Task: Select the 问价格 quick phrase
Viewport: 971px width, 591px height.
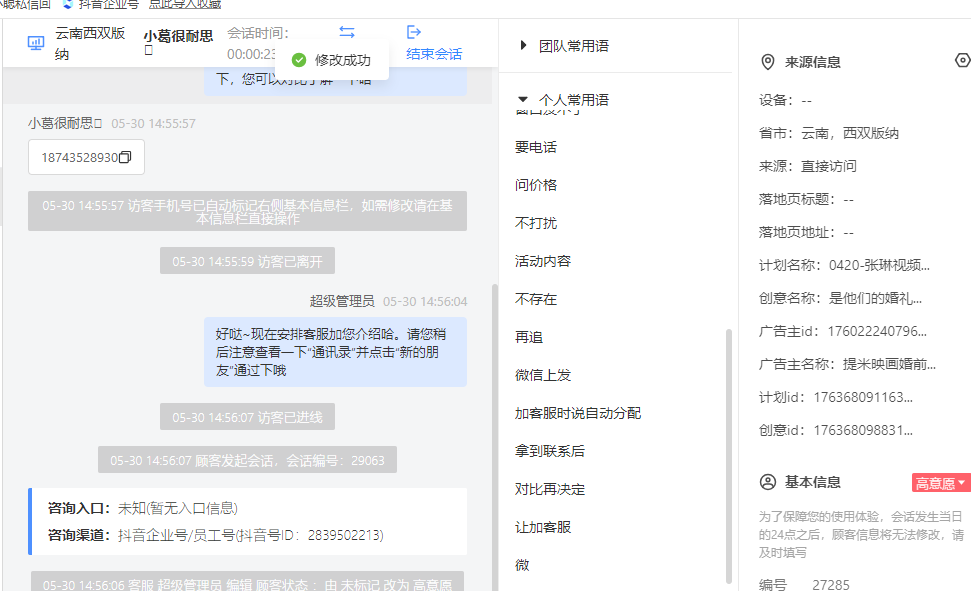Action: point(536,185)
